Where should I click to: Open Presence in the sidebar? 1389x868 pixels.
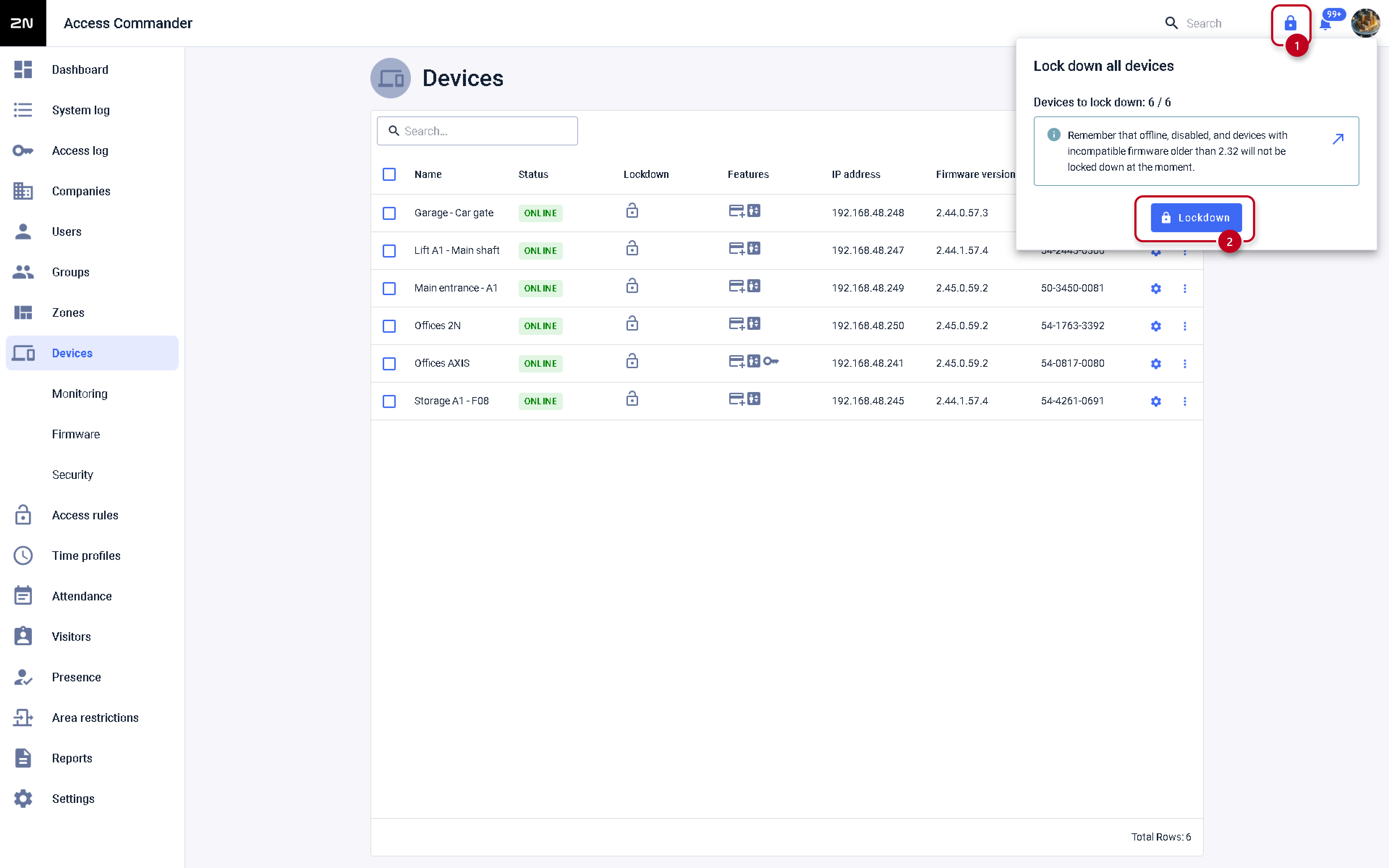point(92,677)
